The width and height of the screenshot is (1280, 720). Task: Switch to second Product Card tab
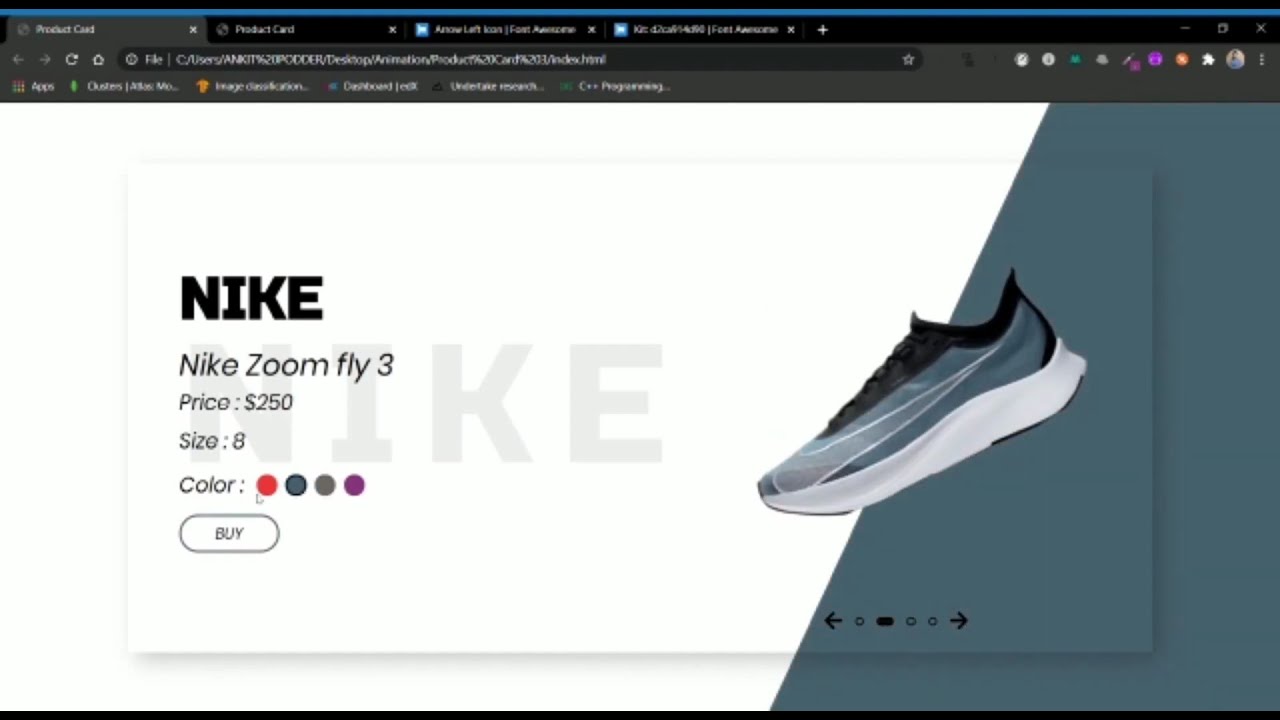tap(305, 30)
